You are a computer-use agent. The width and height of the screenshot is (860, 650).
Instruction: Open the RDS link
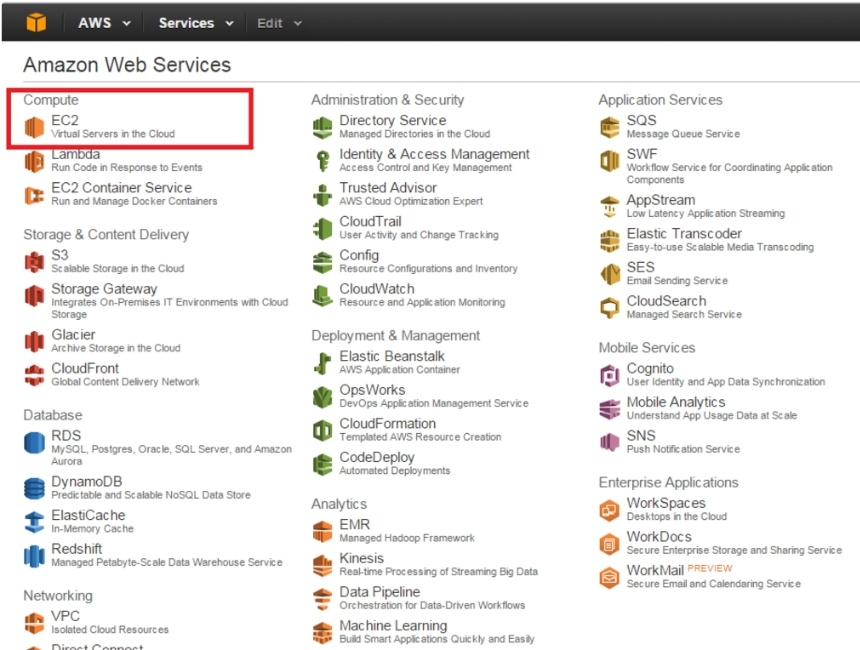[66, 436]
